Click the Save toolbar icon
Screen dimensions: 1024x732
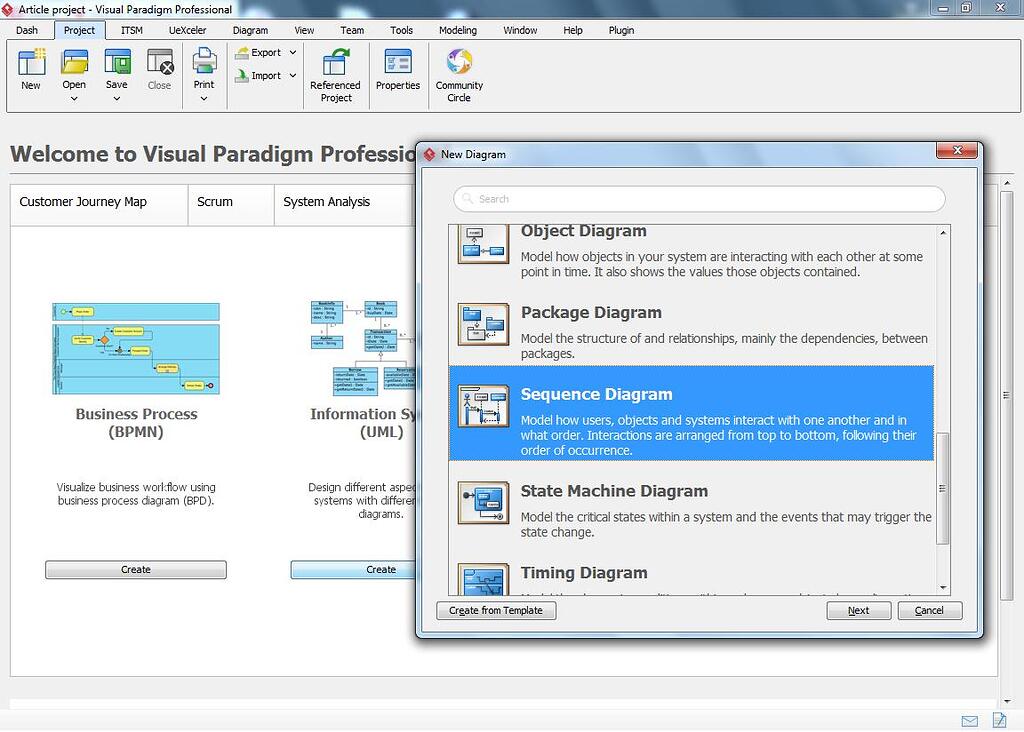coord(117,64)
